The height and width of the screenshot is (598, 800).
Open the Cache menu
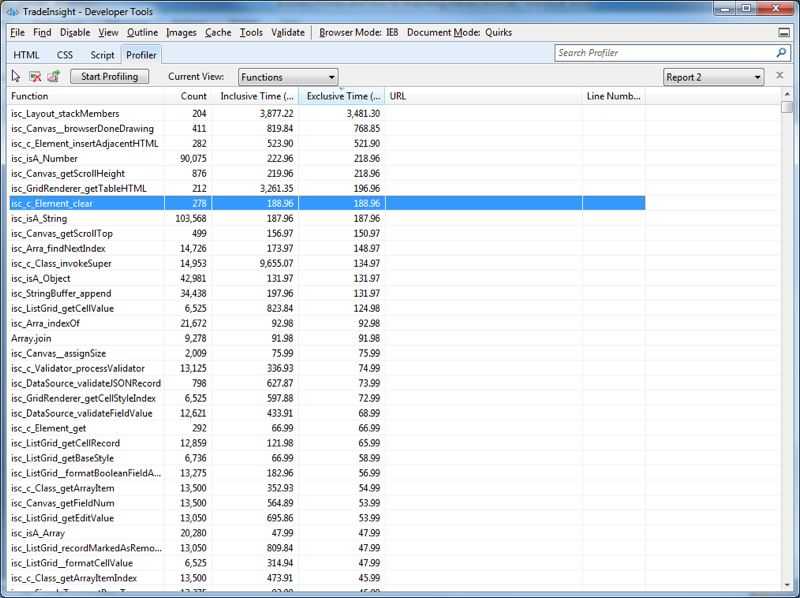pos(218,32)
